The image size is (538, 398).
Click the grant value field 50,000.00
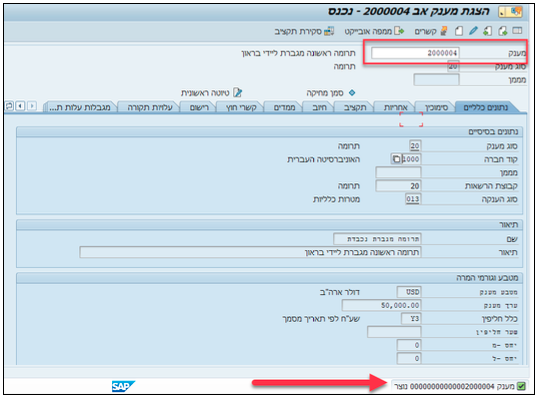381,305
